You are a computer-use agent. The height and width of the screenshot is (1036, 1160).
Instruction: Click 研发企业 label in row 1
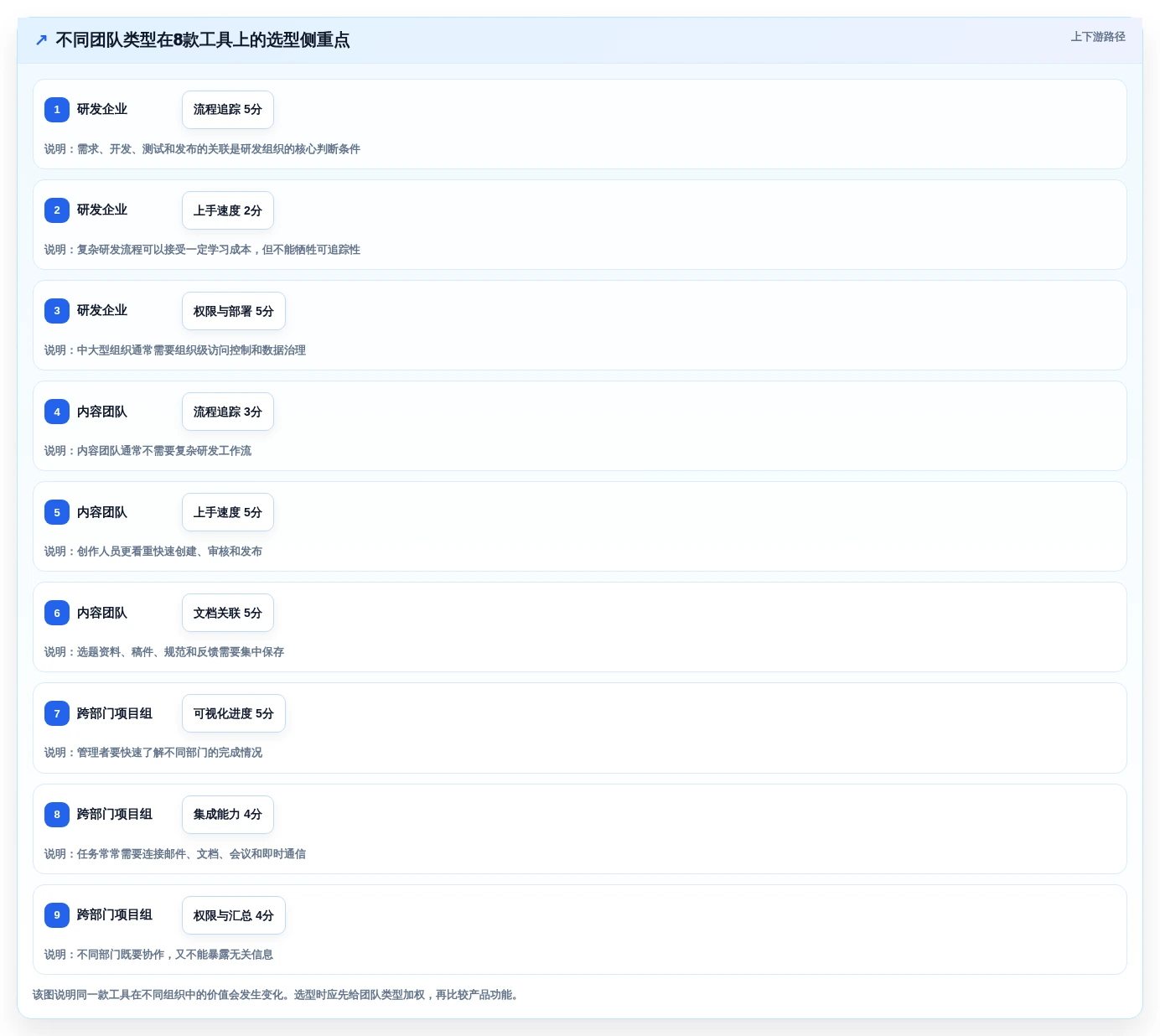pos(102,109)
